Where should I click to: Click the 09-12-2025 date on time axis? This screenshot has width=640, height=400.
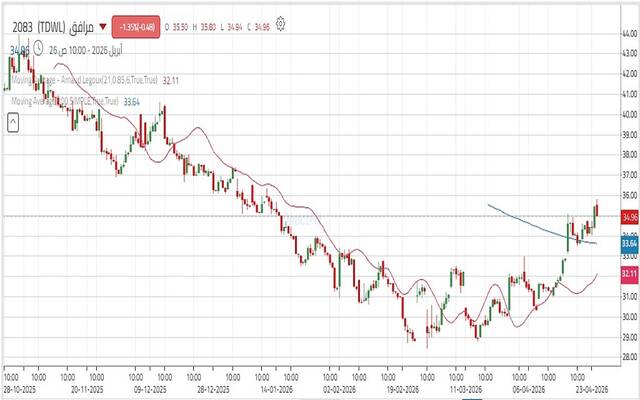pos(152,390)
